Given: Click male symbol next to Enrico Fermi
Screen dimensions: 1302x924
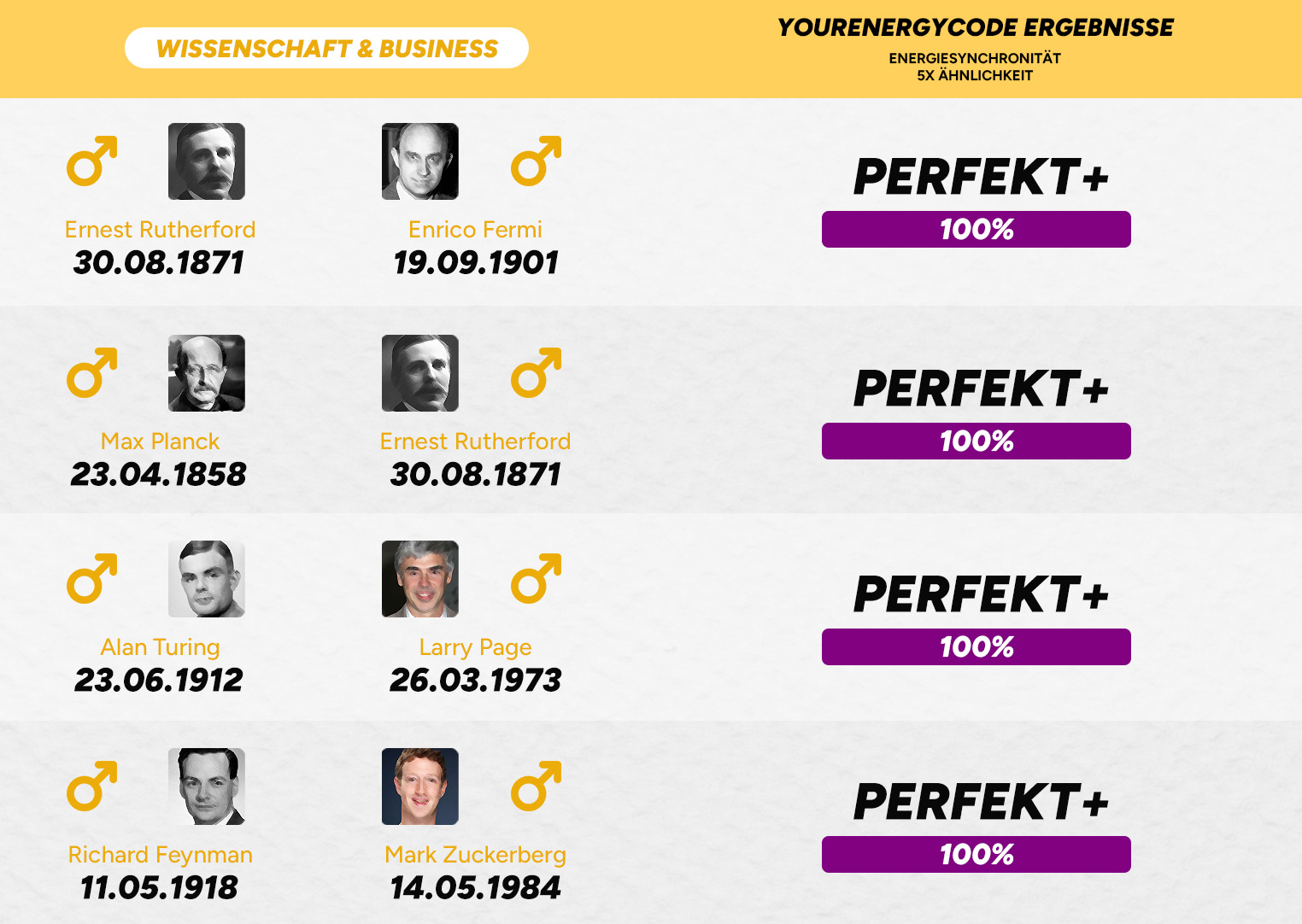Looking at the screenshot, I should click(x=536, y=161).
